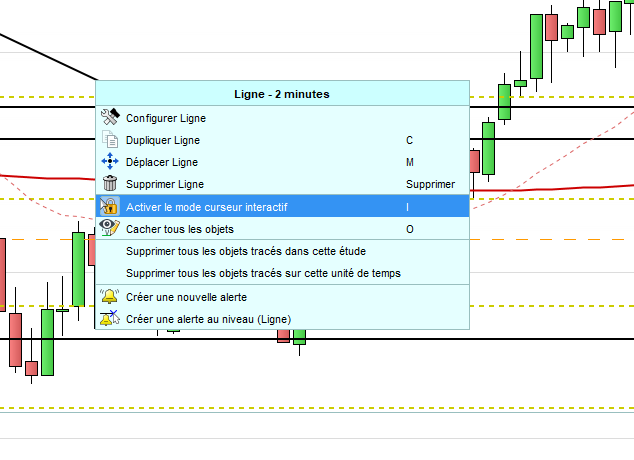
Task: Click the bell with cursor level-alert icon
Action: (x=110, y=319)
